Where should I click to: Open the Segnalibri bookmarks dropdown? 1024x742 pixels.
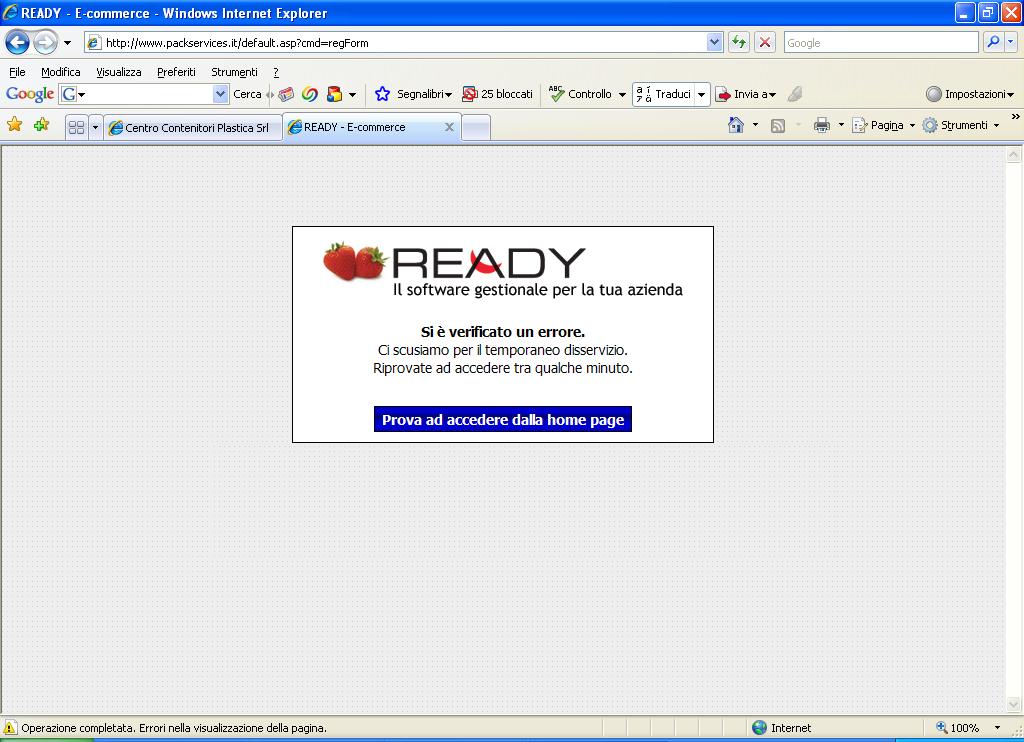tap(413, 94)
